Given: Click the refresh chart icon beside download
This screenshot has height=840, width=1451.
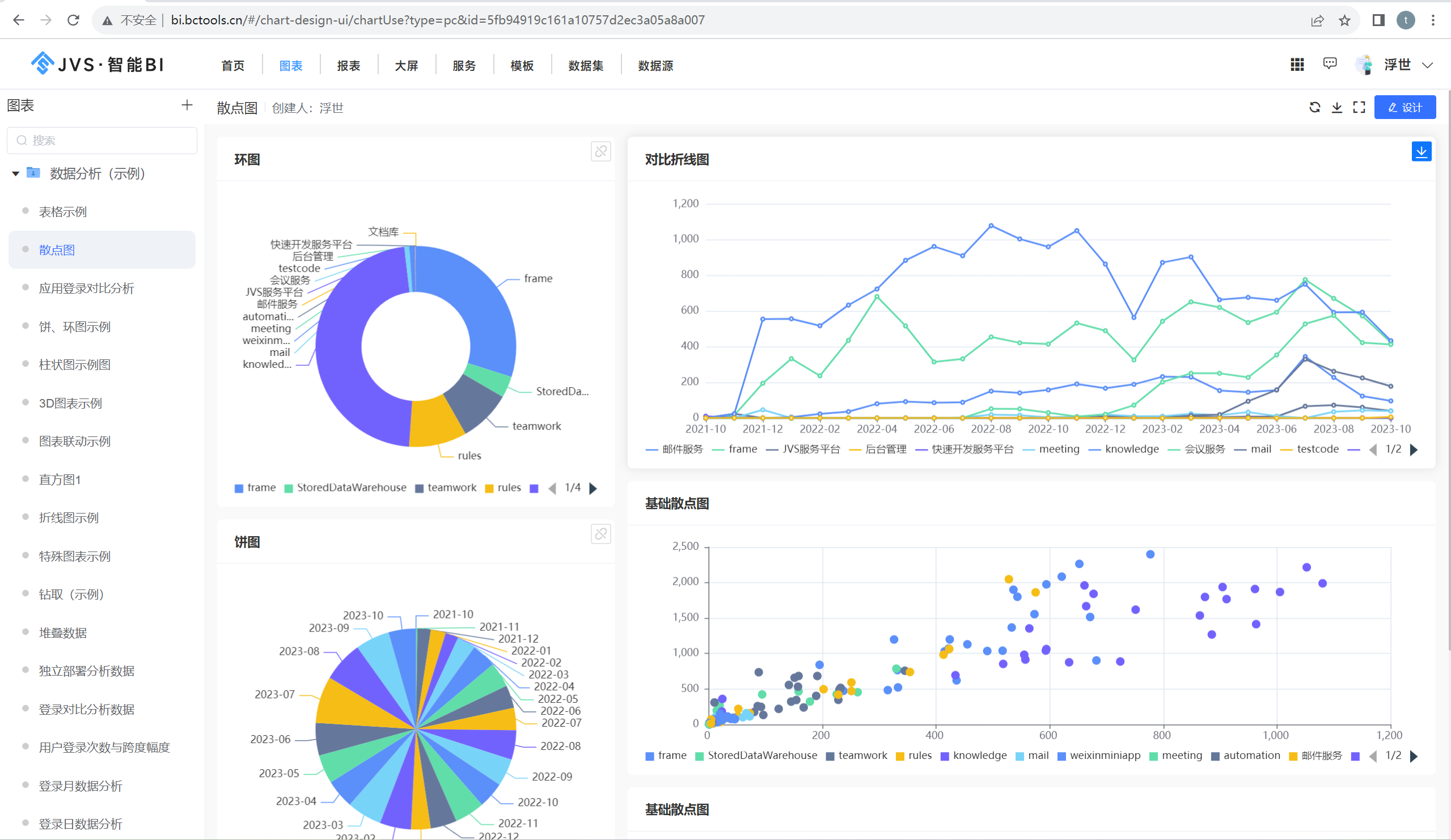Looking at the screenshot, I should tap(1314, 108).
